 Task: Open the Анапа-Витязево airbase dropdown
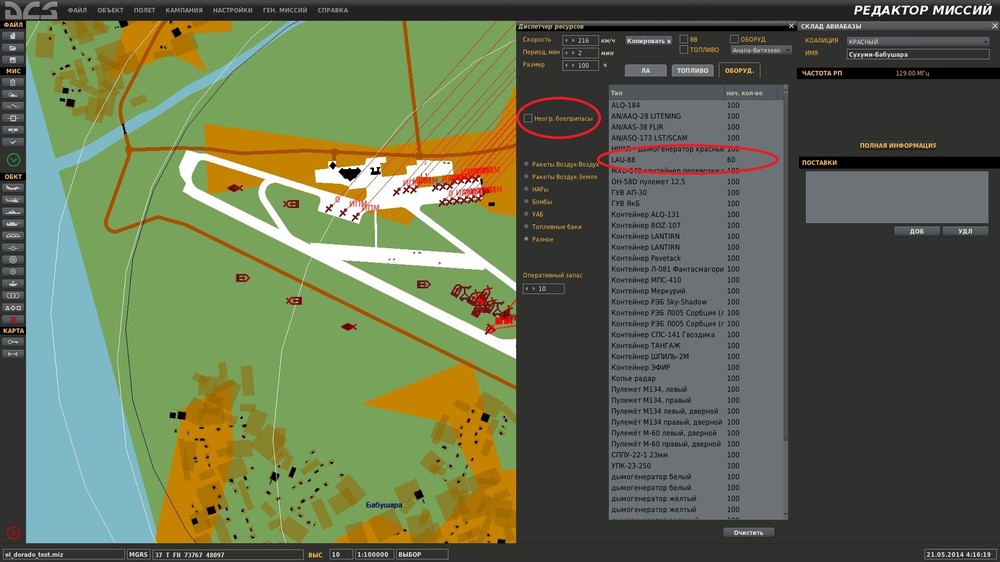[761, 50]
